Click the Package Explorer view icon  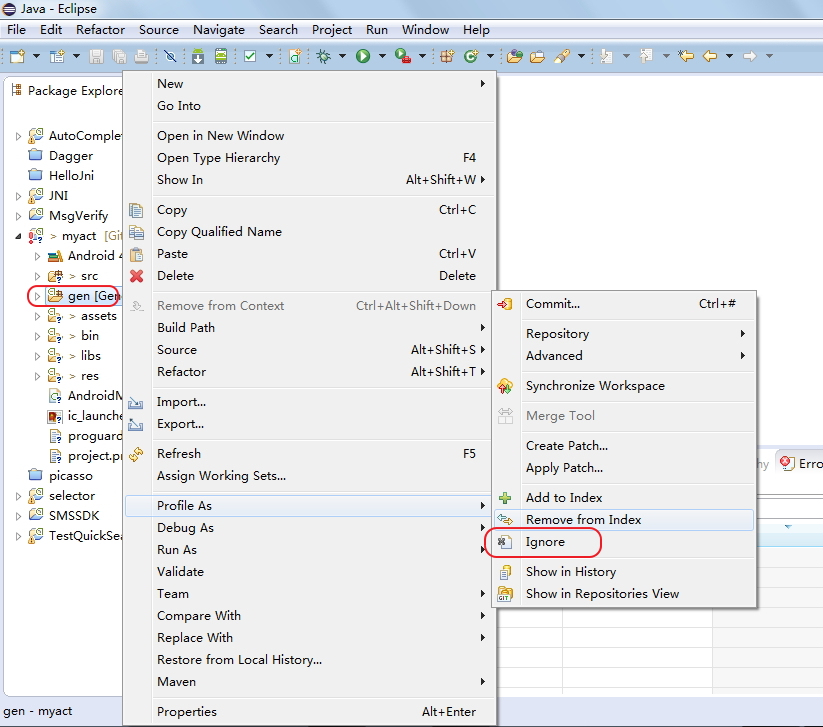(x=17, y=90)
